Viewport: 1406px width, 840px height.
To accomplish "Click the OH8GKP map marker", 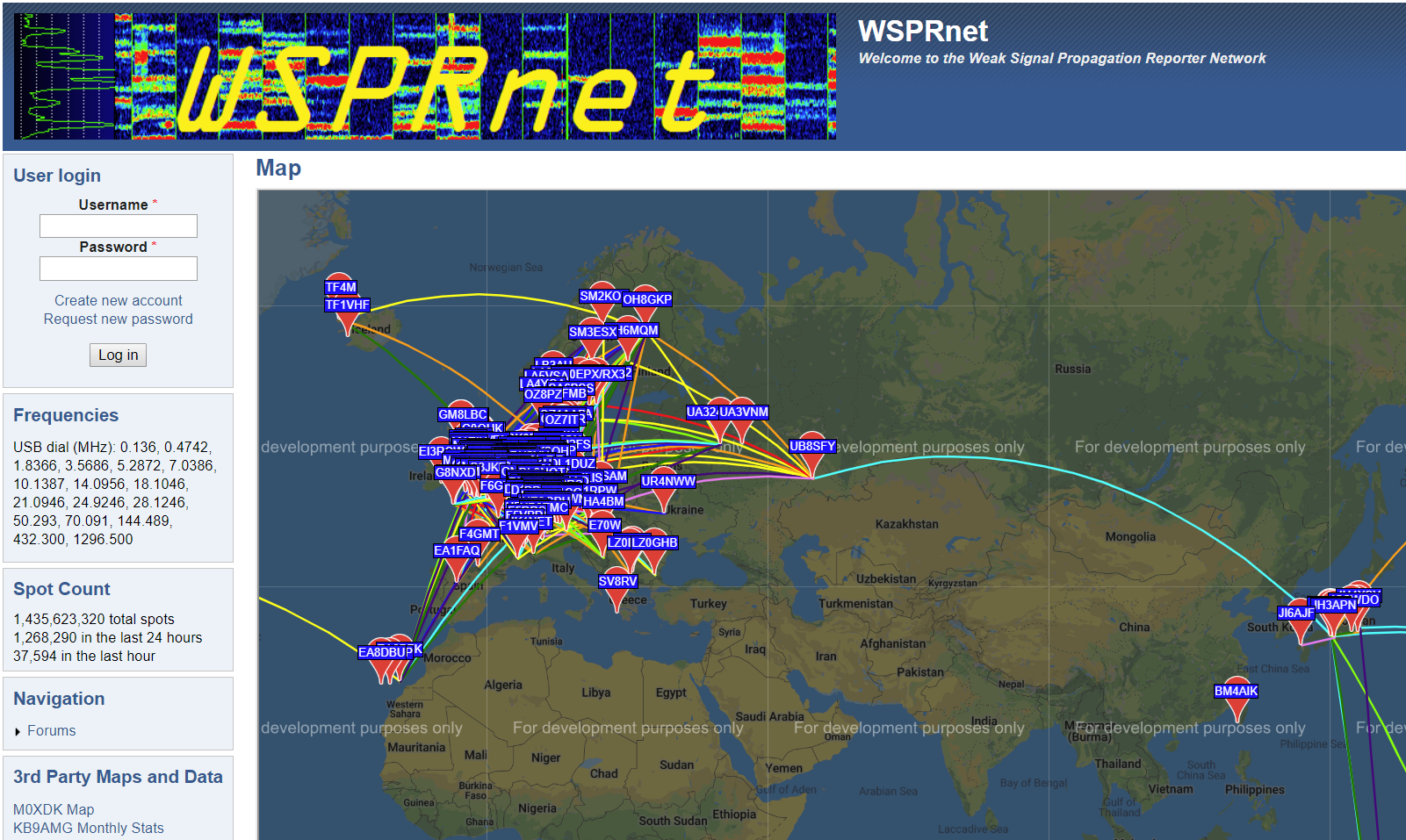I will pos(647,299).
